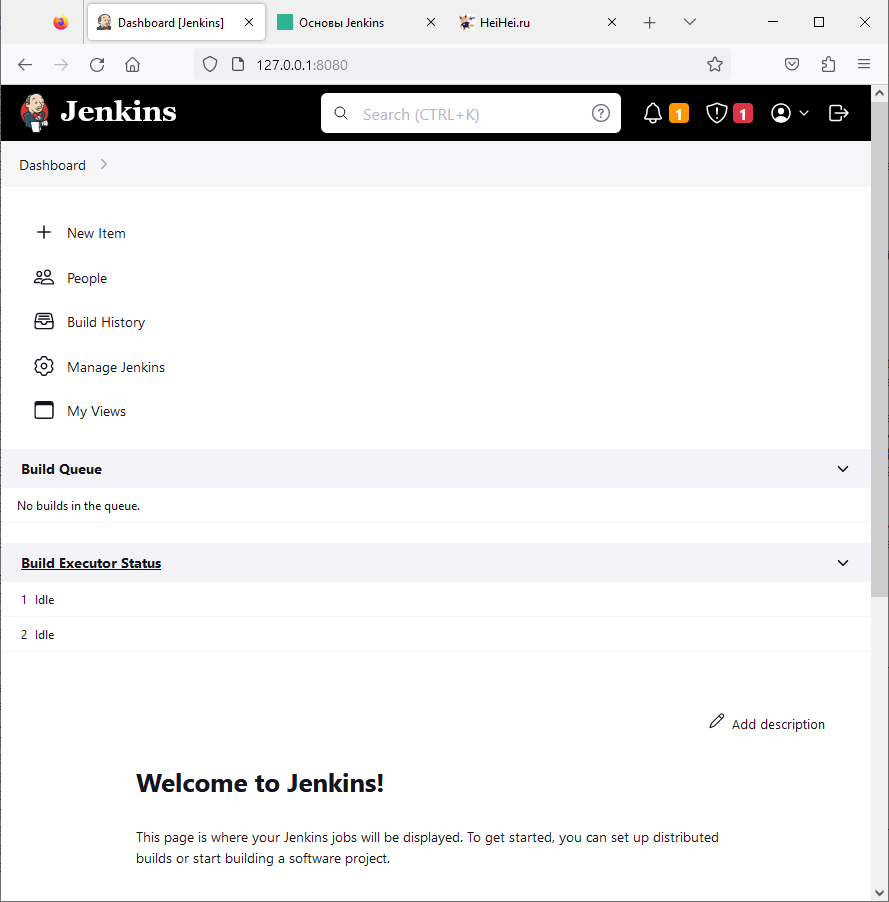
Task: Open the Build History link
Action: click(106, 322)
